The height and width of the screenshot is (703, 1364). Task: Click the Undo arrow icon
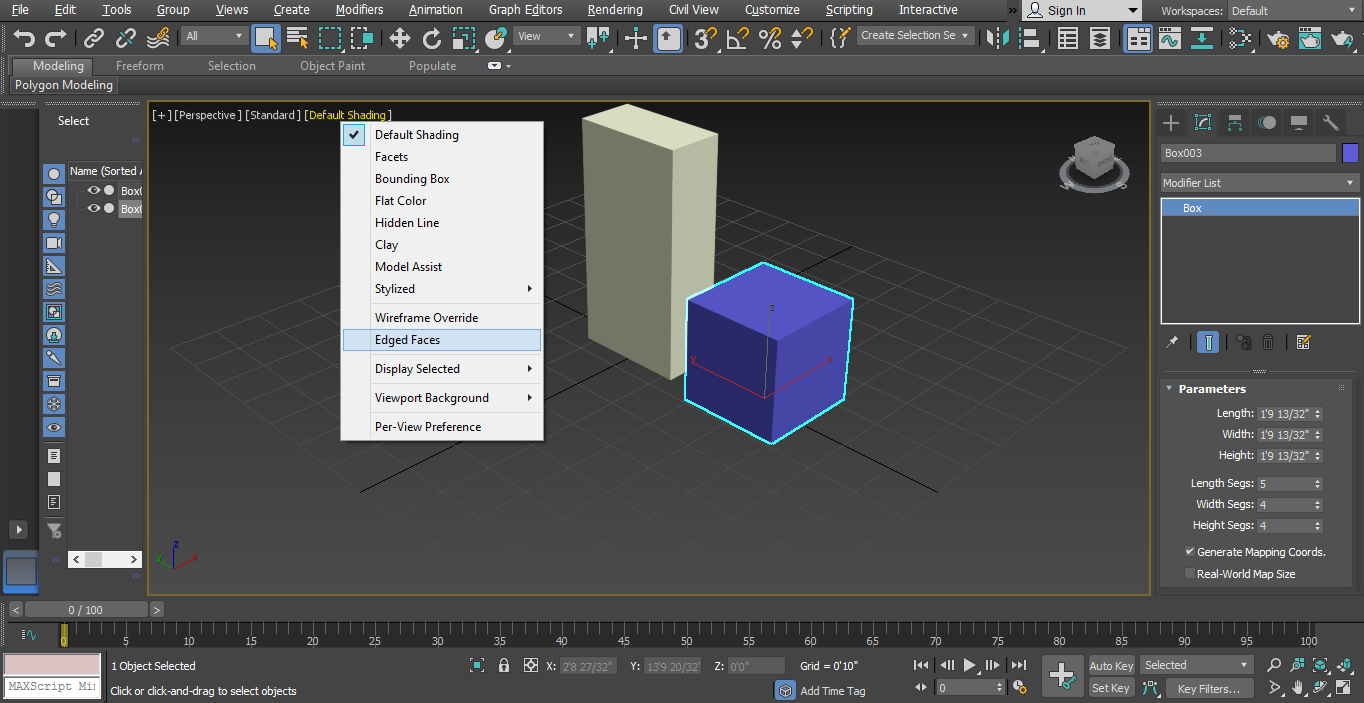pyautogui.click(x=24, y=38)
